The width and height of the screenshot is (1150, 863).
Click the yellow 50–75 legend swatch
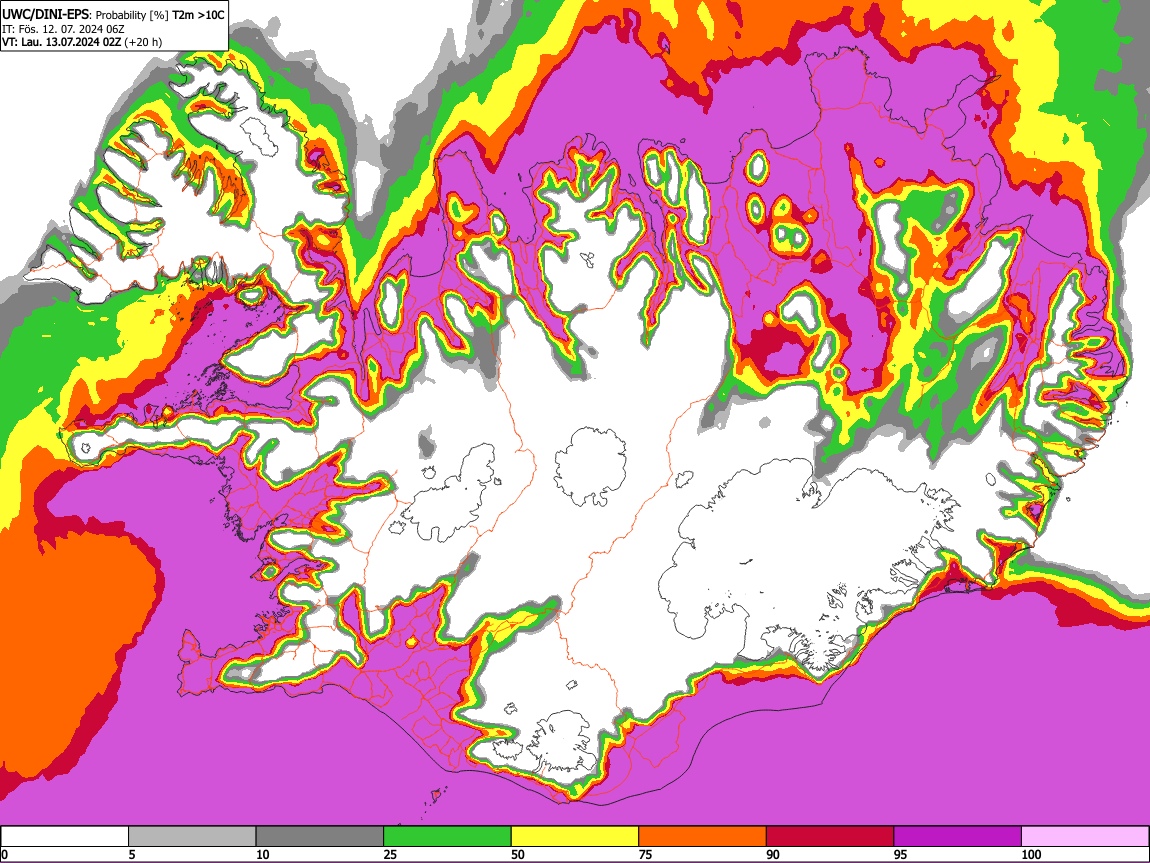pyautogui.click(x=575, y=837)
